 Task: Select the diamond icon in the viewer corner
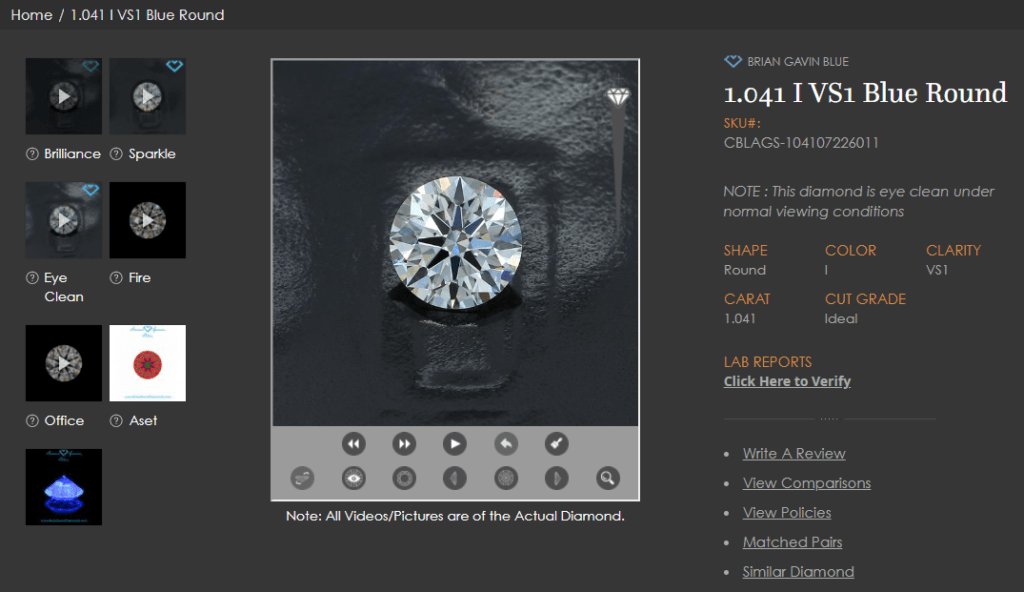(617, 96)
